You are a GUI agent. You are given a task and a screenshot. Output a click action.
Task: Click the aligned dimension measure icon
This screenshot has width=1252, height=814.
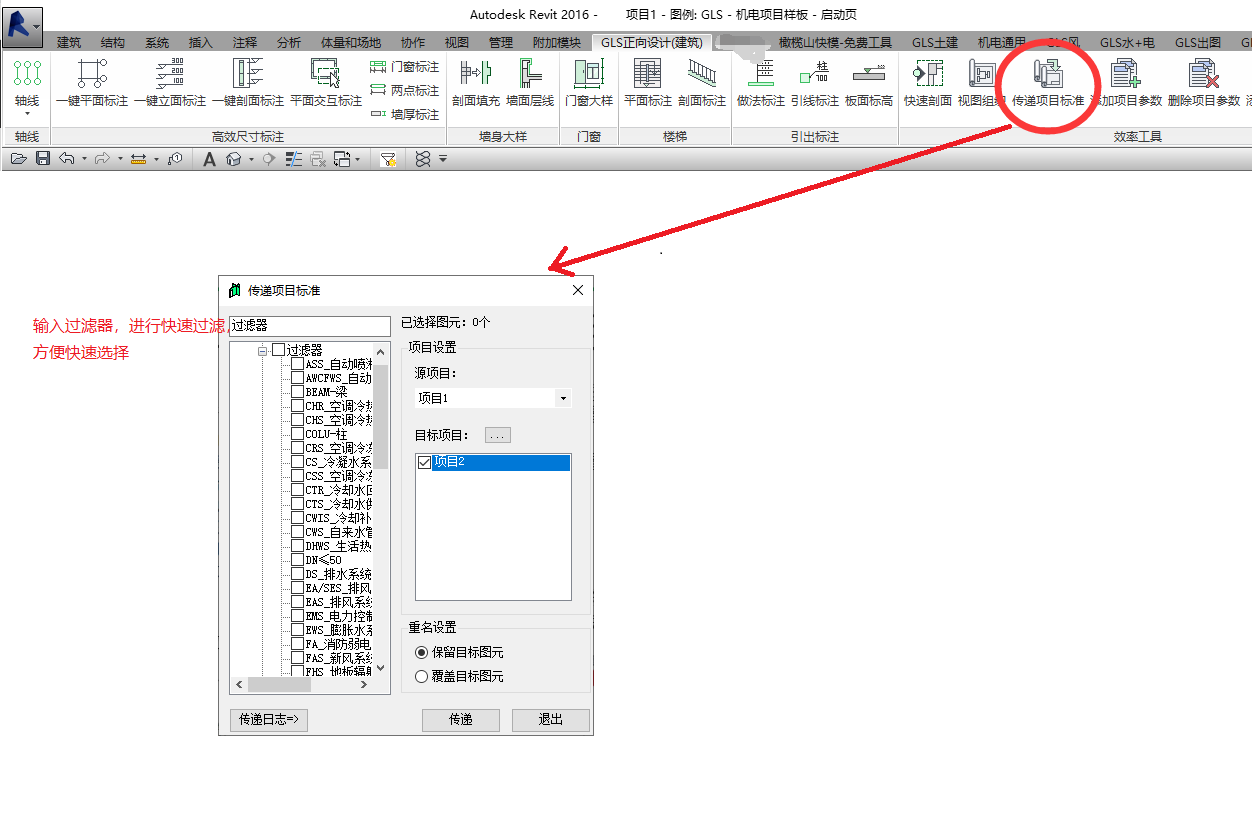139,158
